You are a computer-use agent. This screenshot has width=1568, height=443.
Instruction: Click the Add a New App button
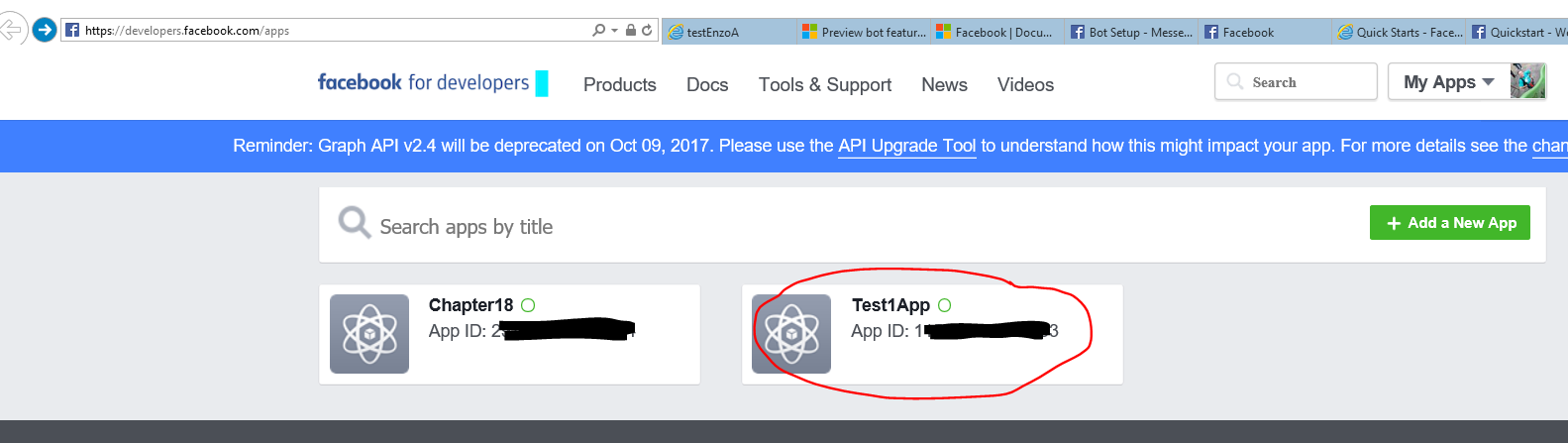(1449, 223)
